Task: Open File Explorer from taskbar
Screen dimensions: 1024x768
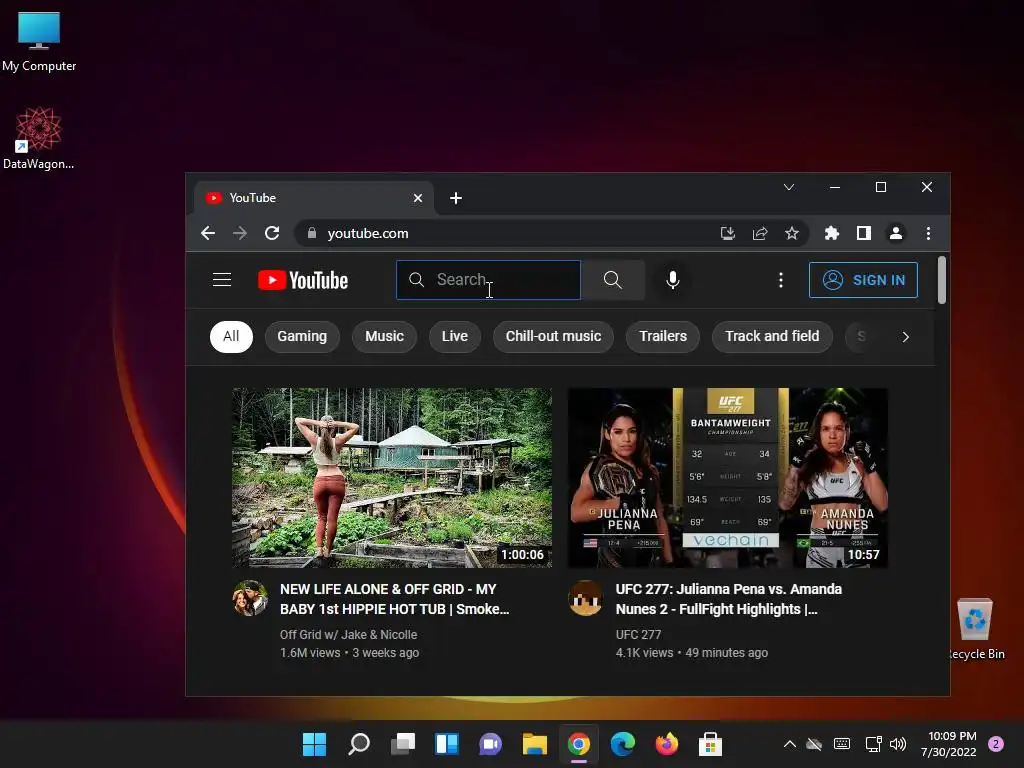Action: [534, 744]
